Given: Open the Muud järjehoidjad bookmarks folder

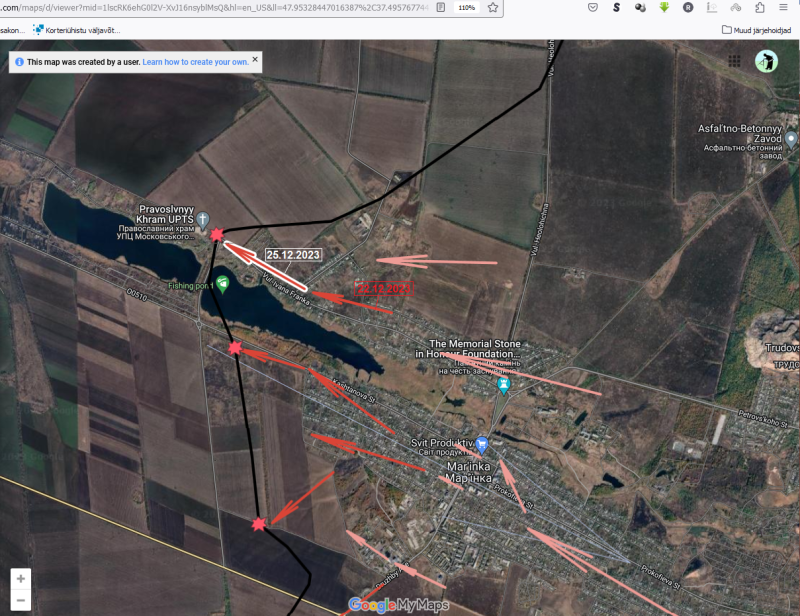Looking at the screenshot, I should 757,31.
